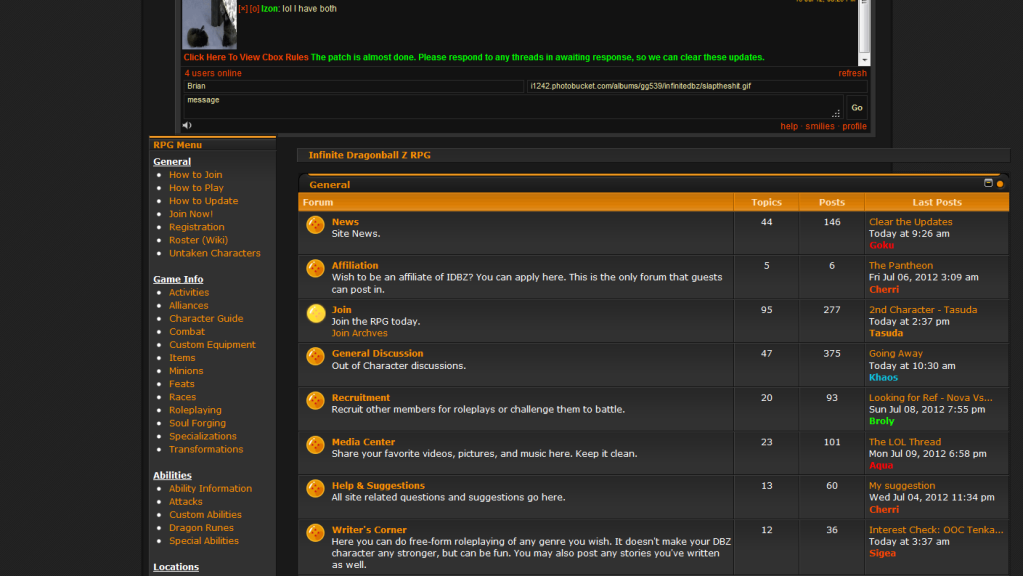Open last post Clear the Updates
1023x576 pixels.
coord(911,222)
